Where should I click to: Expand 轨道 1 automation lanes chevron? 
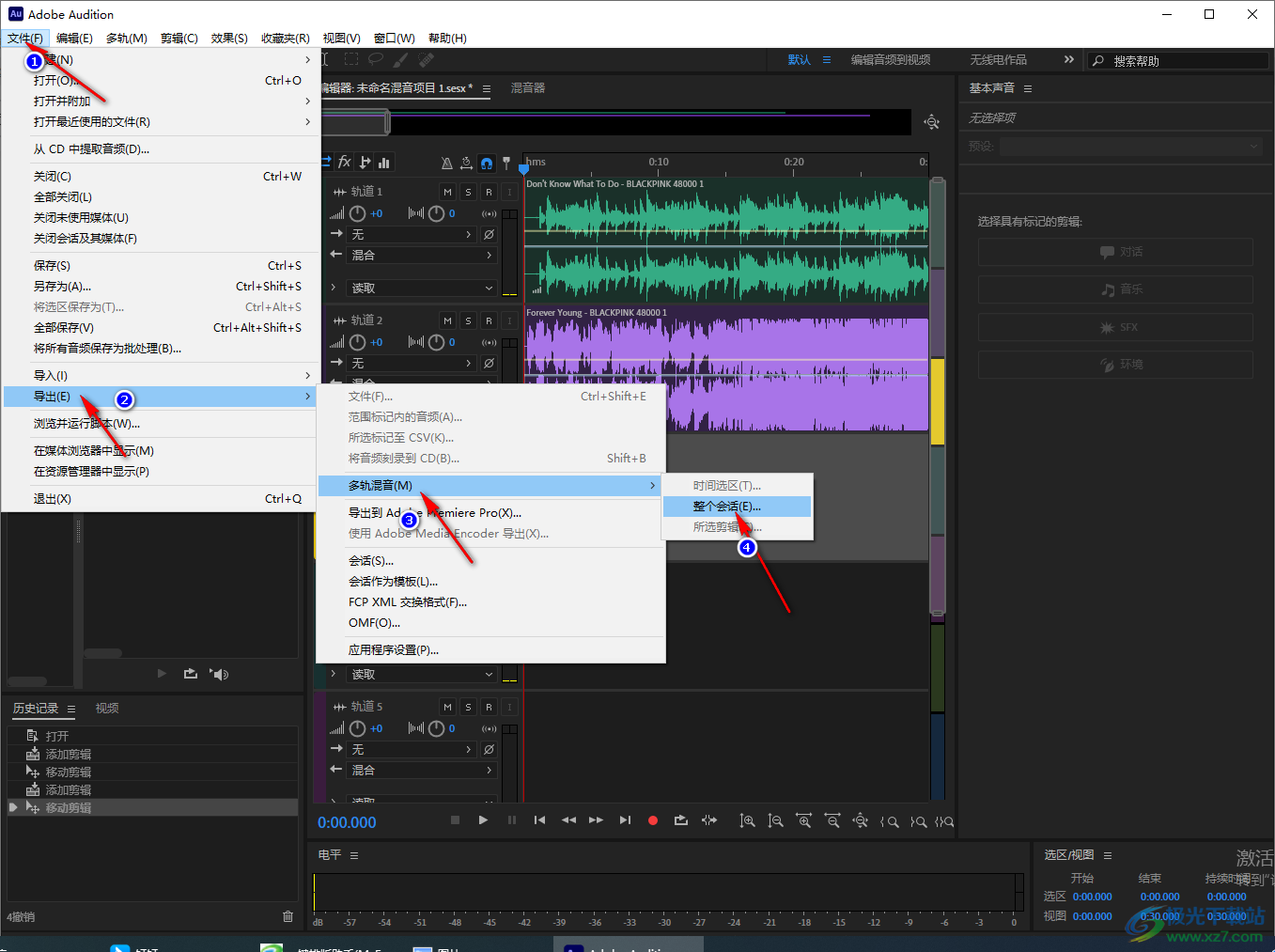coord(334,288)
